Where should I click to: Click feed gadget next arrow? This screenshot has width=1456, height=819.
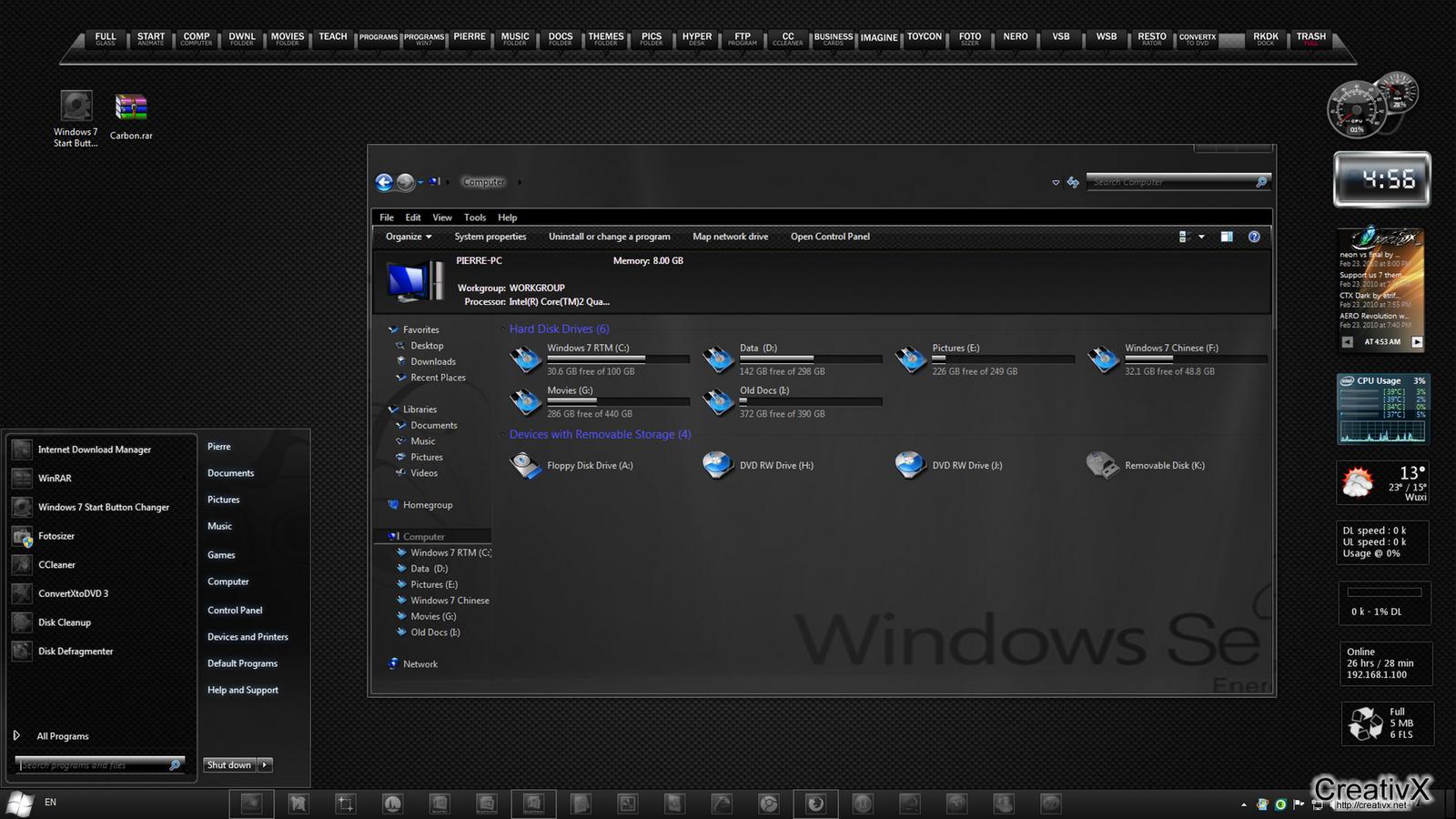[1417, 342]
